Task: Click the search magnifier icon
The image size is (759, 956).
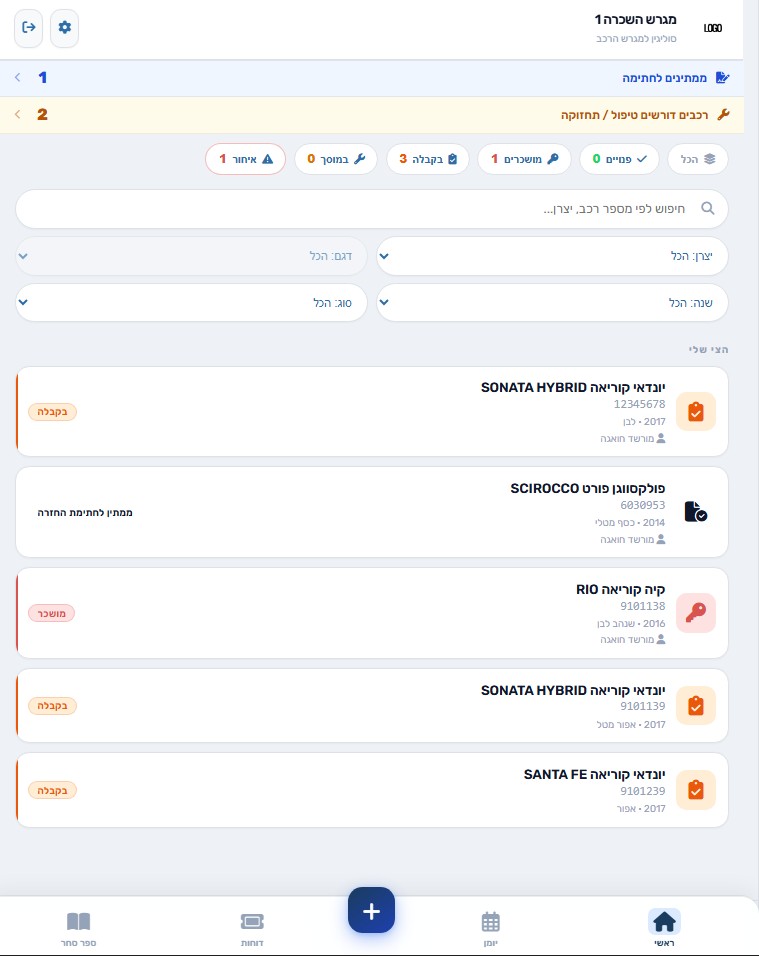Action: tap(707, 209)
